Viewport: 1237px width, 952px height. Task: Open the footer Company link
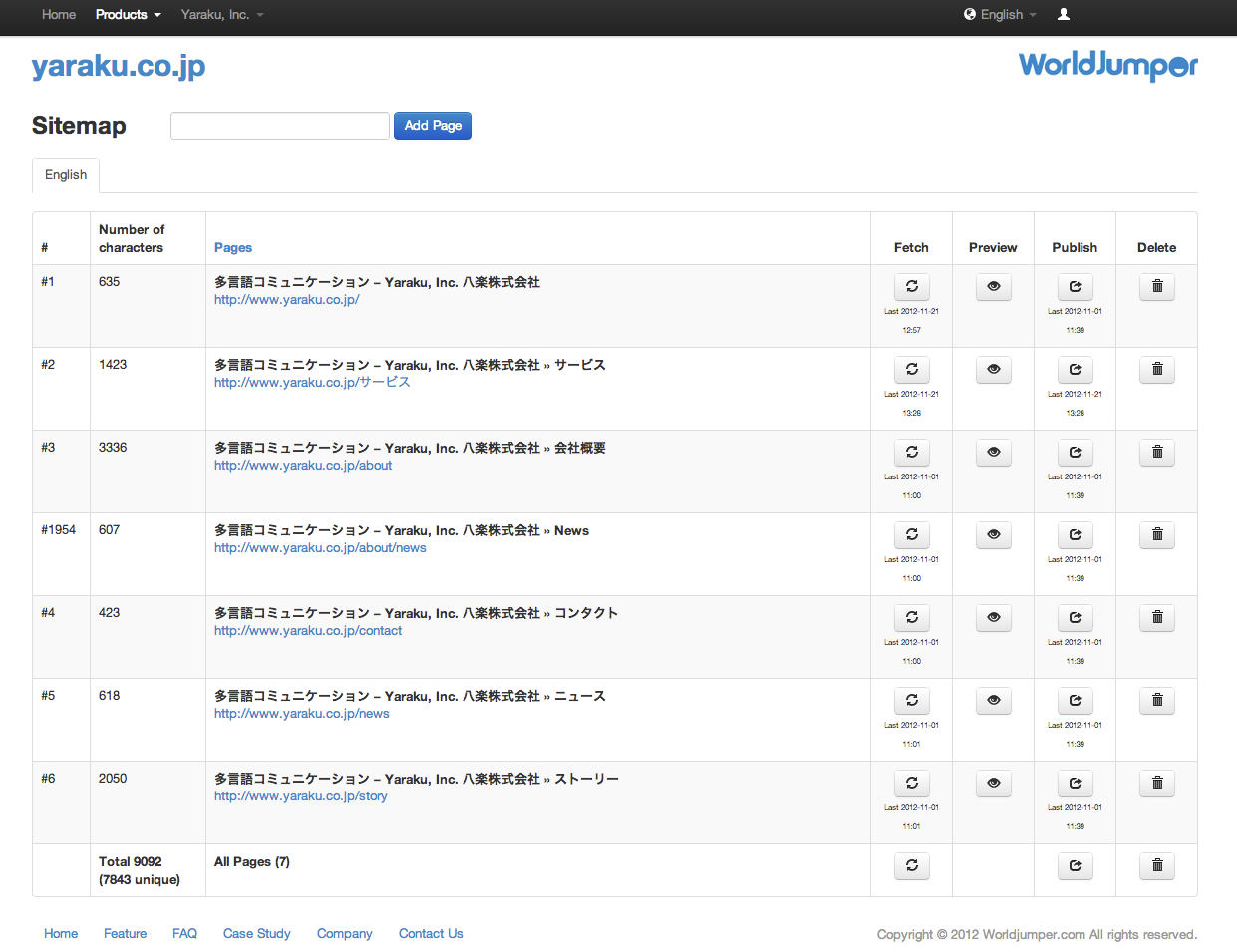(x=344, y=933)
